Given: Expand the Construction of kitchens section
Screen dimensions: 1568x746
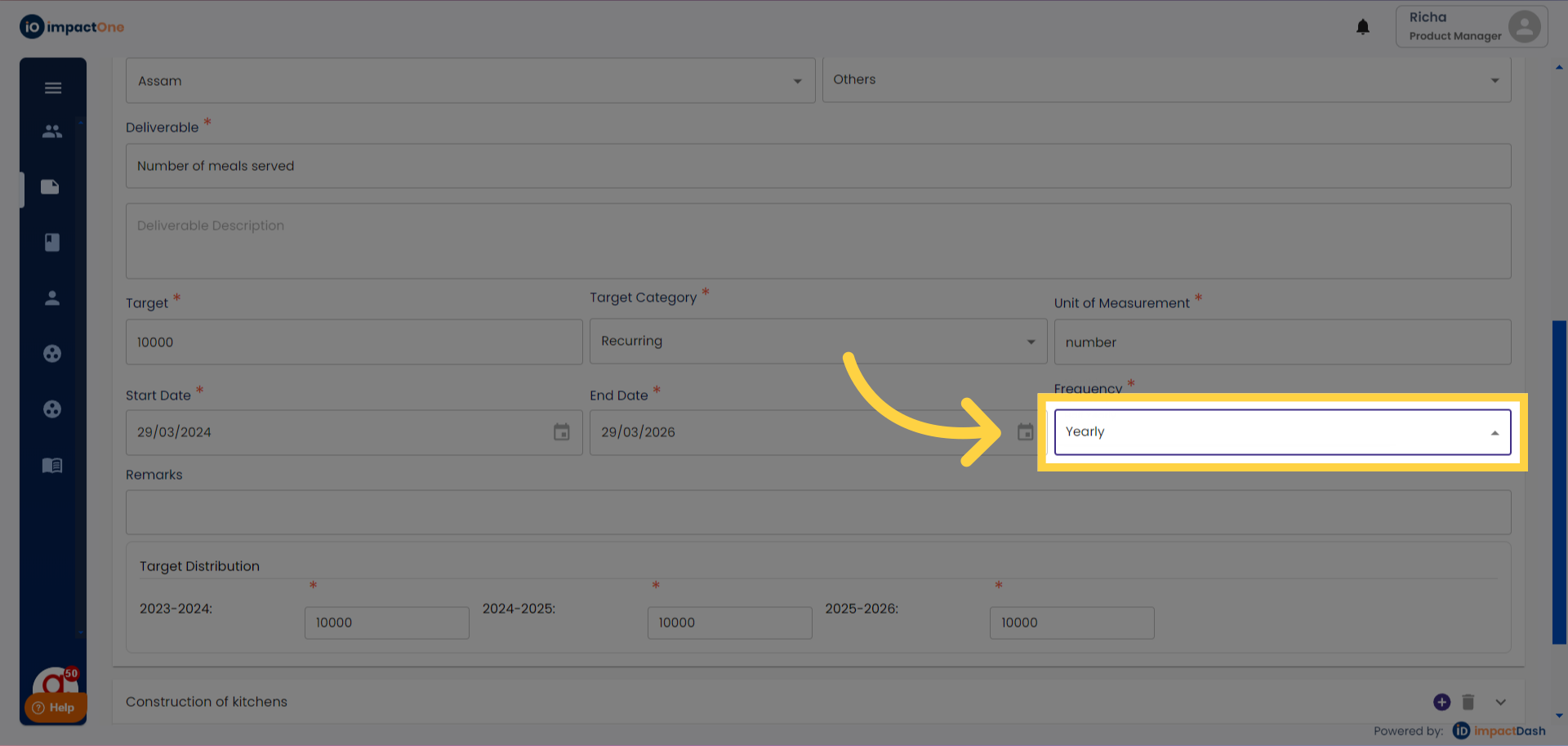Looking at the screenshot, I should [x=1500, y=702].
